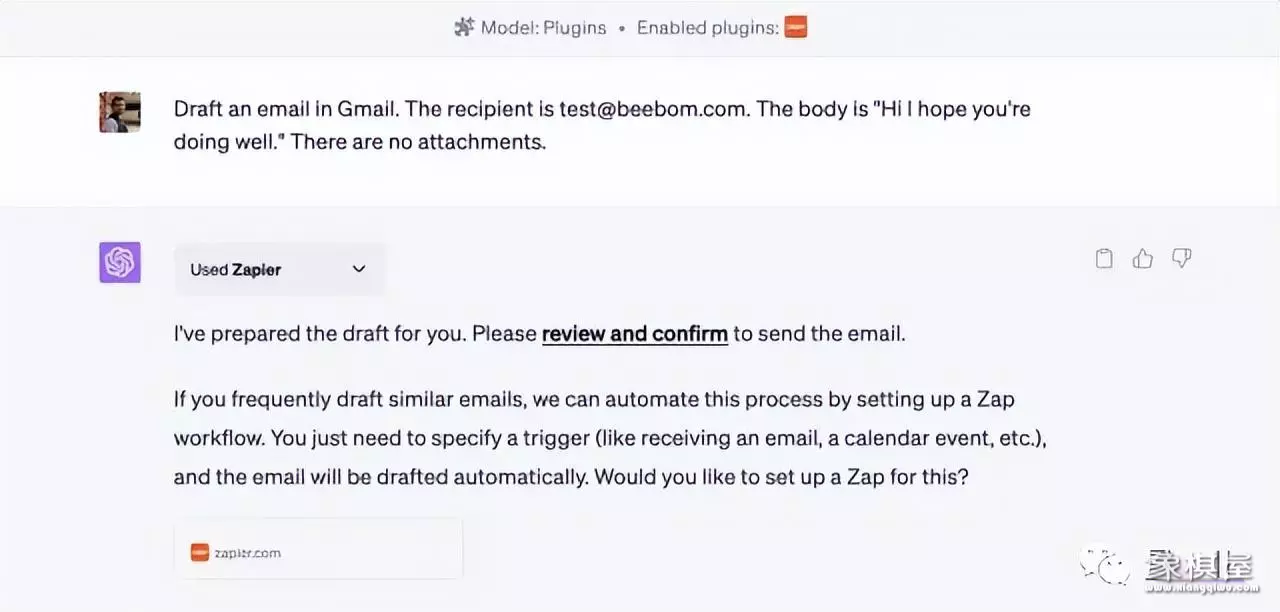Click the zapier.com domain text
Image resolution: width=1280 pixels, height=612 pixels.
point(247,553)
